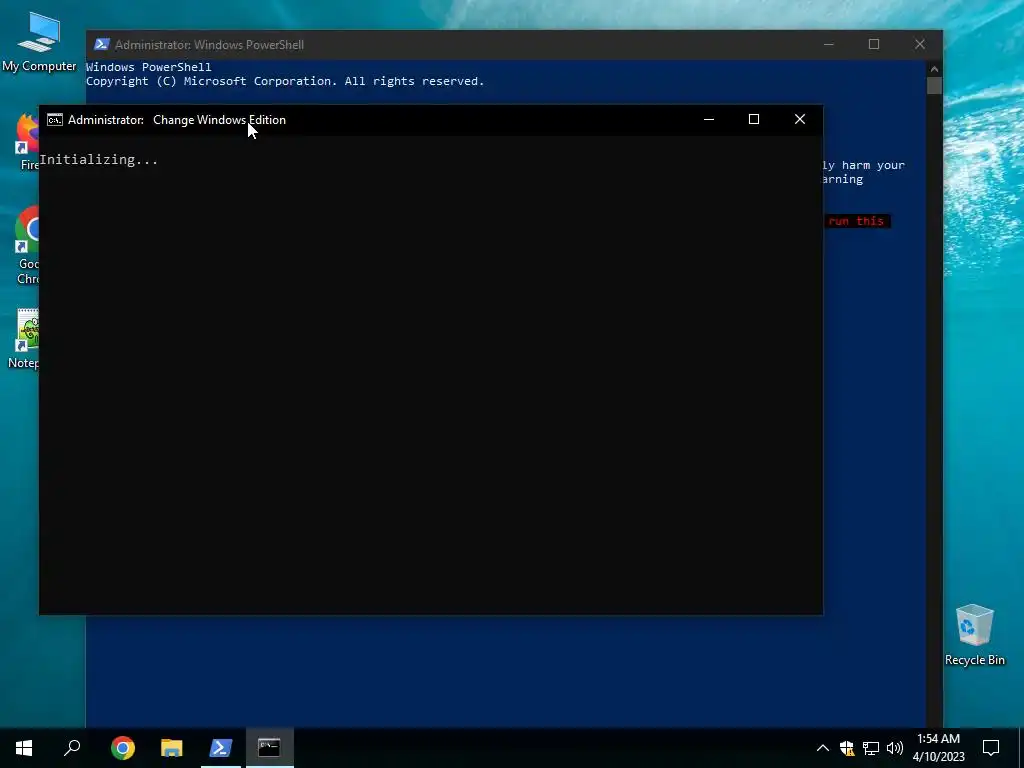Select Command Prompt taskbar icon
The height and width of the screenshot is (768, 1024).
pyautogui.click(x=269, y=748)
